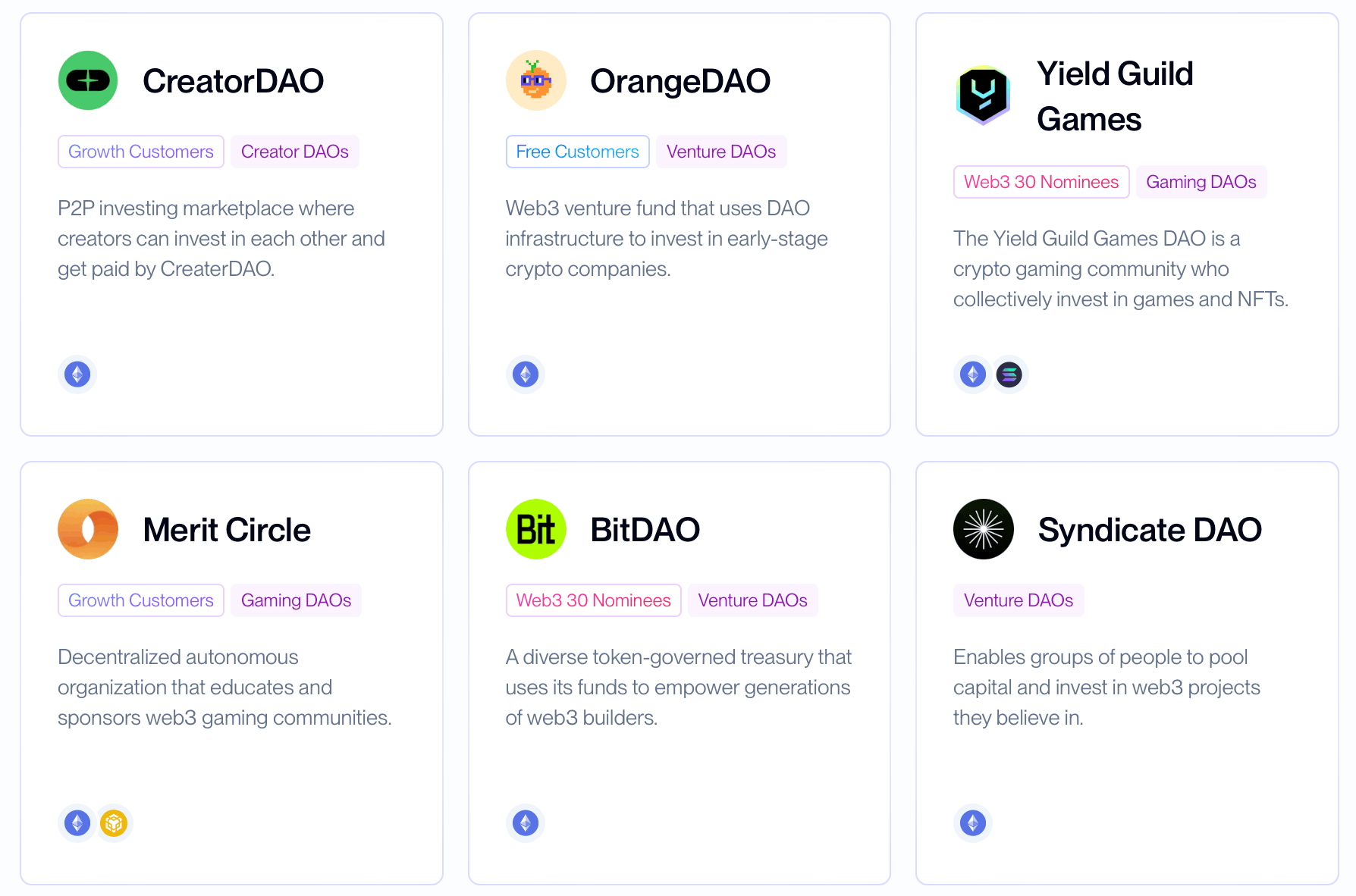
Task: Click the CreatorDAO green logo
Action: click(x=88, y=80)
